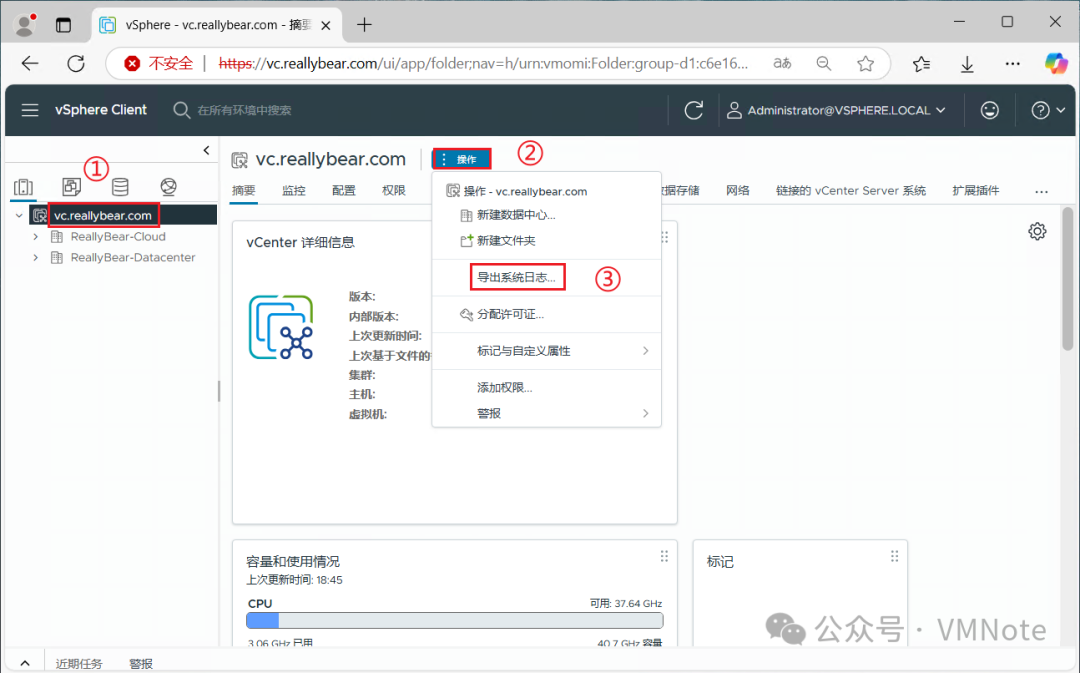Open the tab actions menu icon
1080x673 pixels.
(x=63, y=25)
